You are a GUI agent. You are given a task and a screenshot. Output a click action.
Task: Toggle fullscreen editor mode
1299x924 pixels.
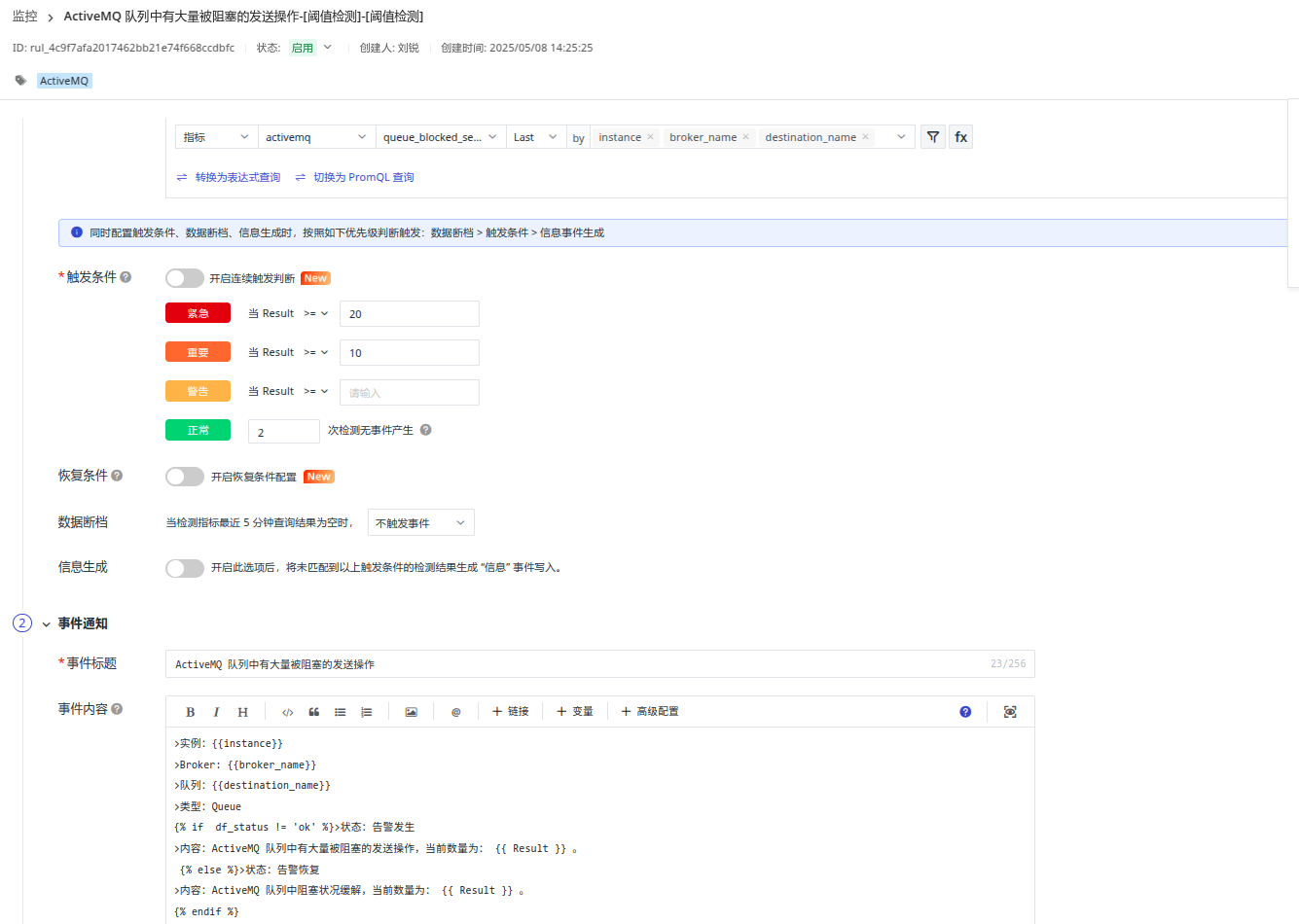click(1010, 712)
